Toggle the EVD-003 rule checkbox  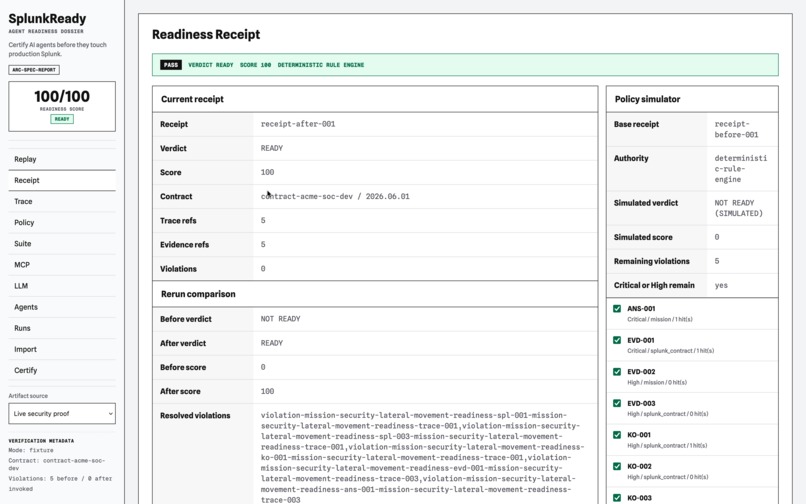617,403
